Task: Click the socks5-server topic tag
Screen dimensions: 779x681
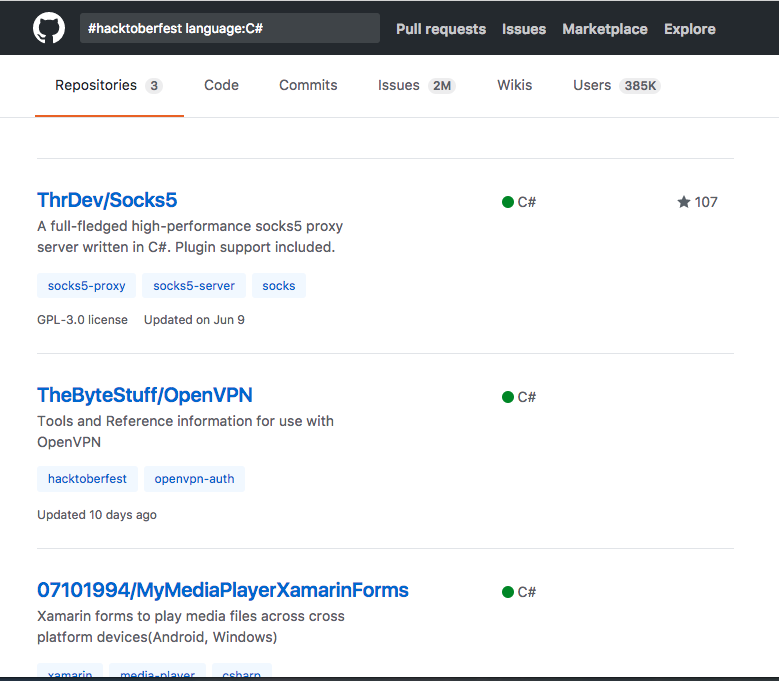Action: 194,286
